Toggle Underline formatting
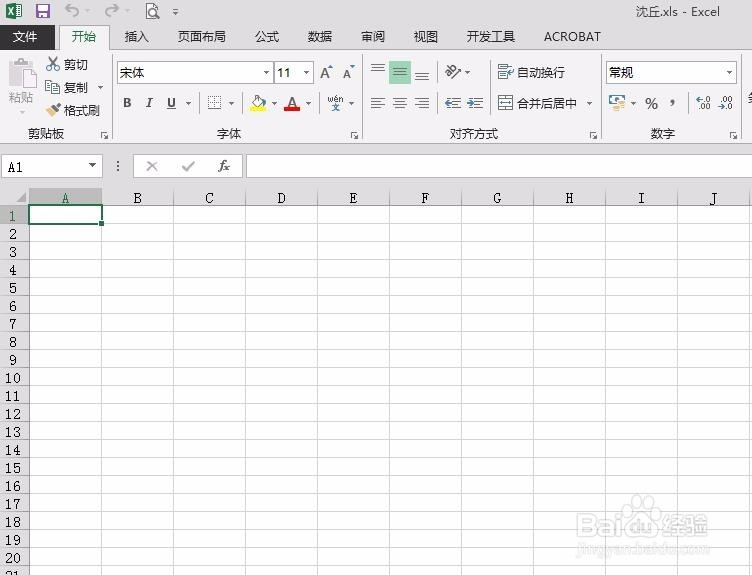Screen dimensions: 752x575 171,103
